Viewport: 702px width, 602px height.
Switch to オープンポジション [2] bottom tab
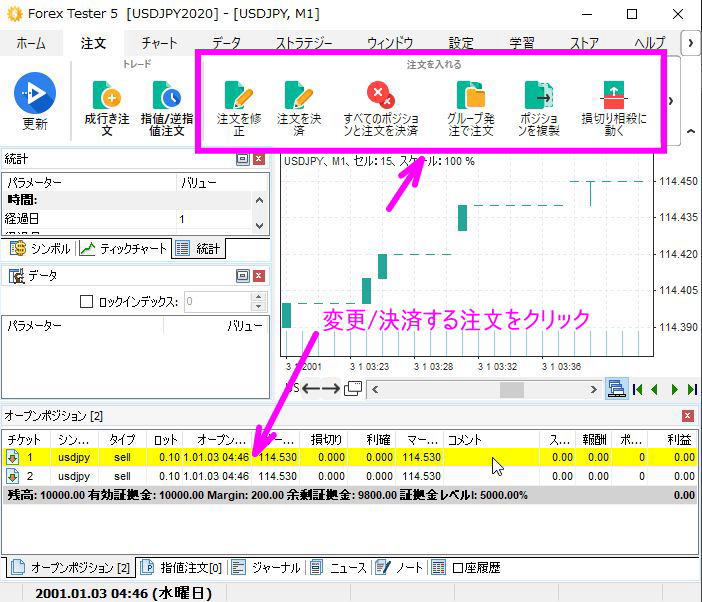[71, 568]
